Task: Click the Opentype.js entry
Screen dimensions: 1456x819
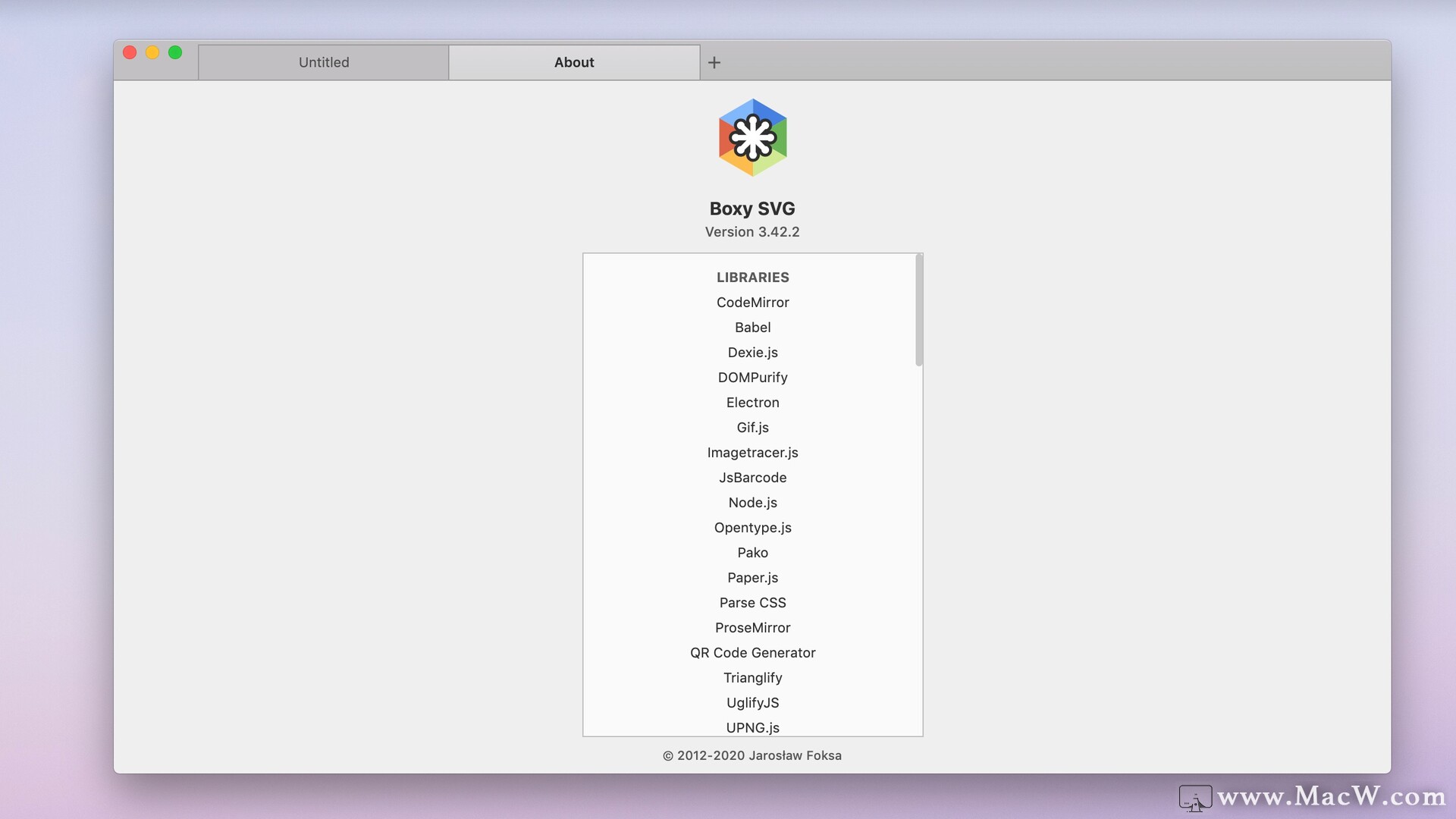Action: pos(753,528)
